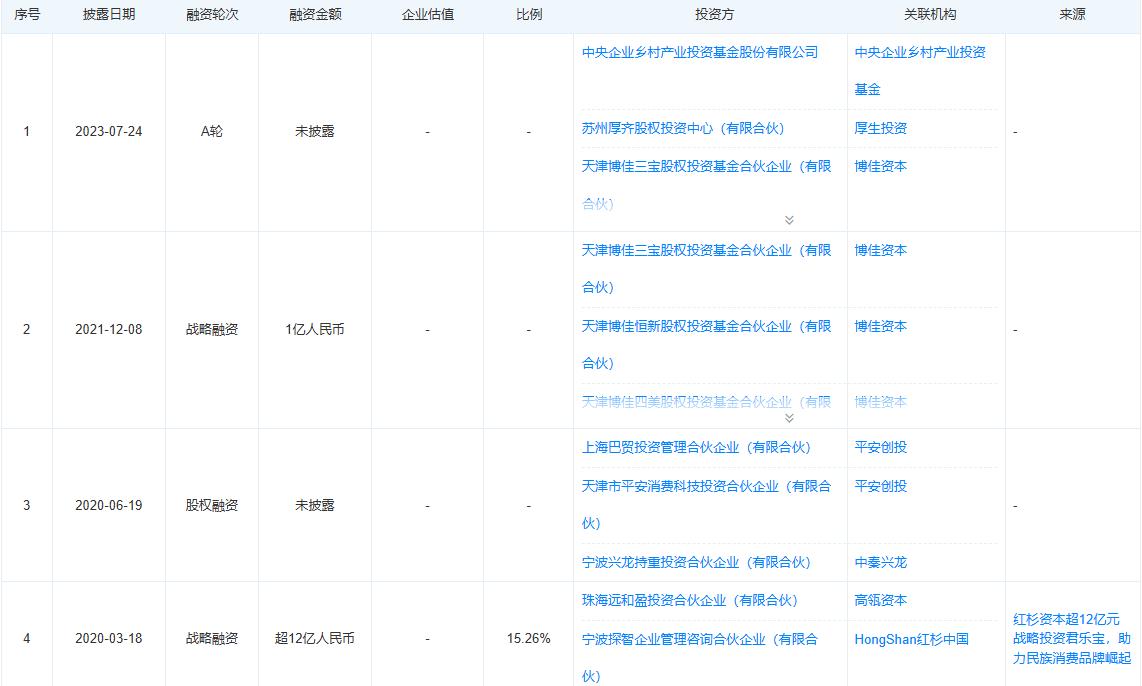Viewport: 1142px width, 686px height.
Task: Select the date cell 2021-12-08
Action: (x=109, y=330)
